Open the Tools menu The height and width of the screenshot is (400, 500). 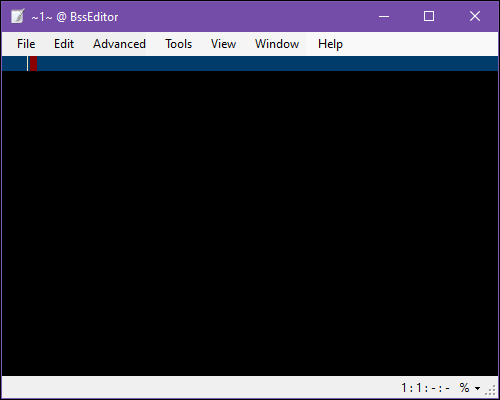click(x=179, y=44)
